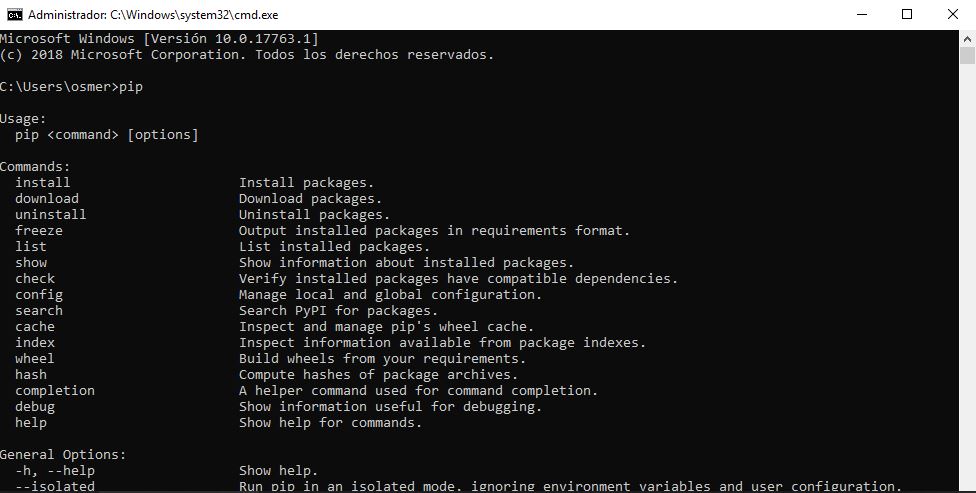Click the 'search' command entry

(39, 310)
